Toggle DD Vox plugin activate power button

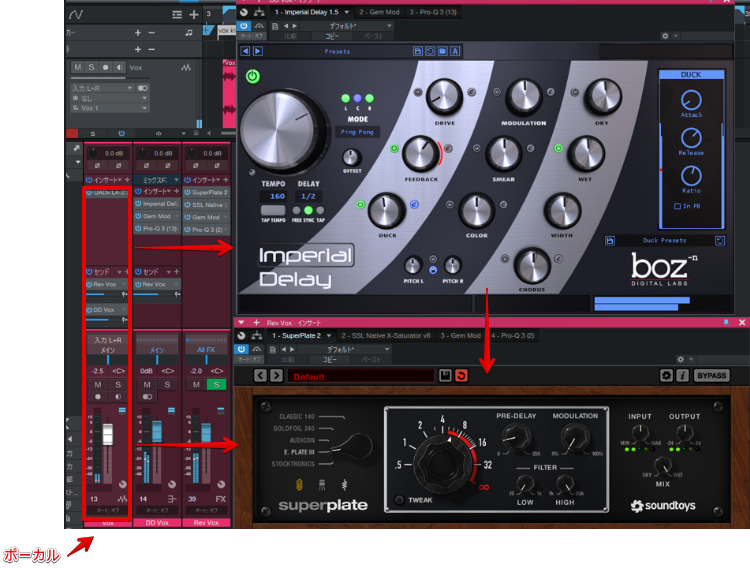[x=244, y=26]
